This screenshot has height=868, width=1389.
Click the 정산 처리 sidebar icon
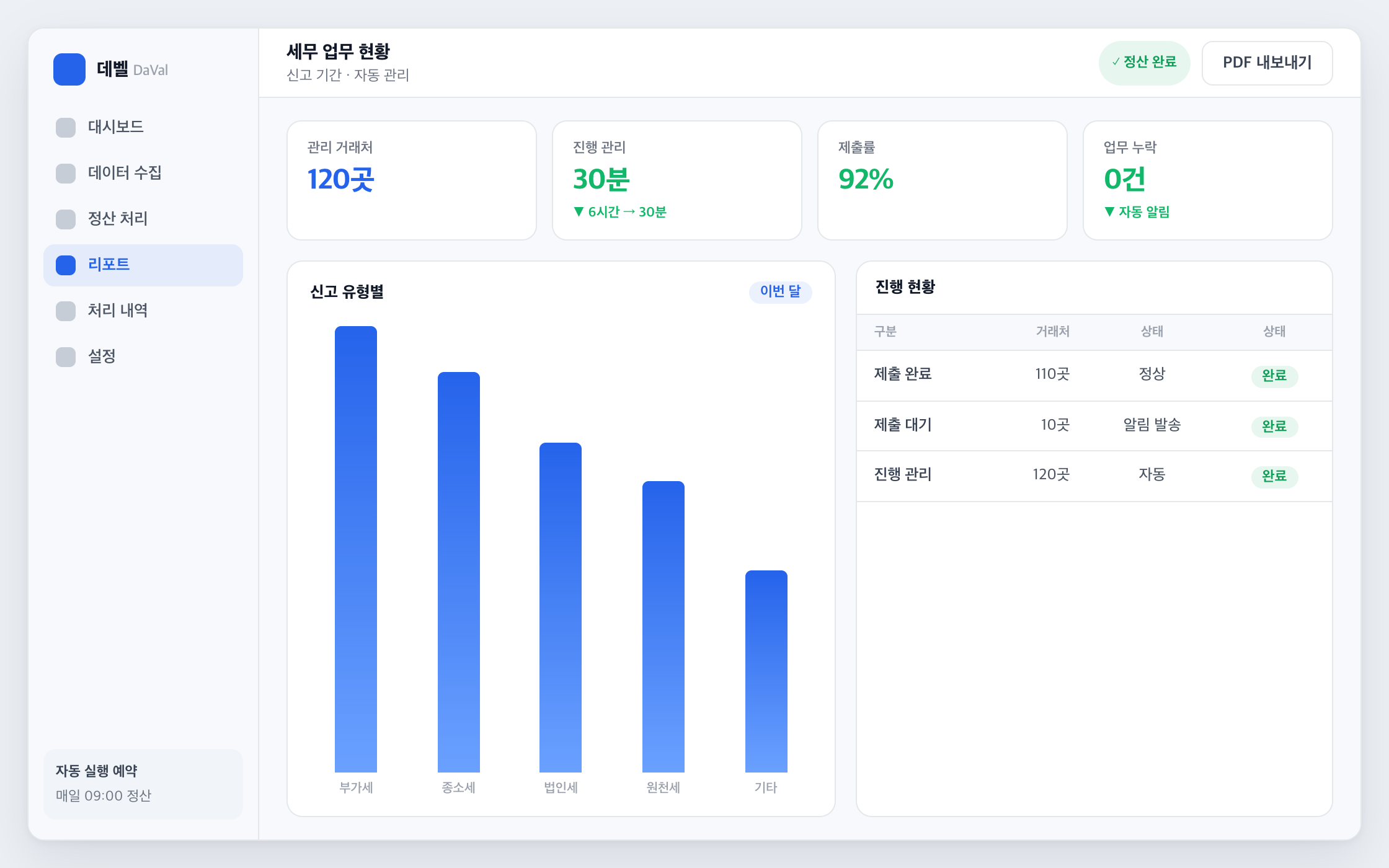point(66,219)
